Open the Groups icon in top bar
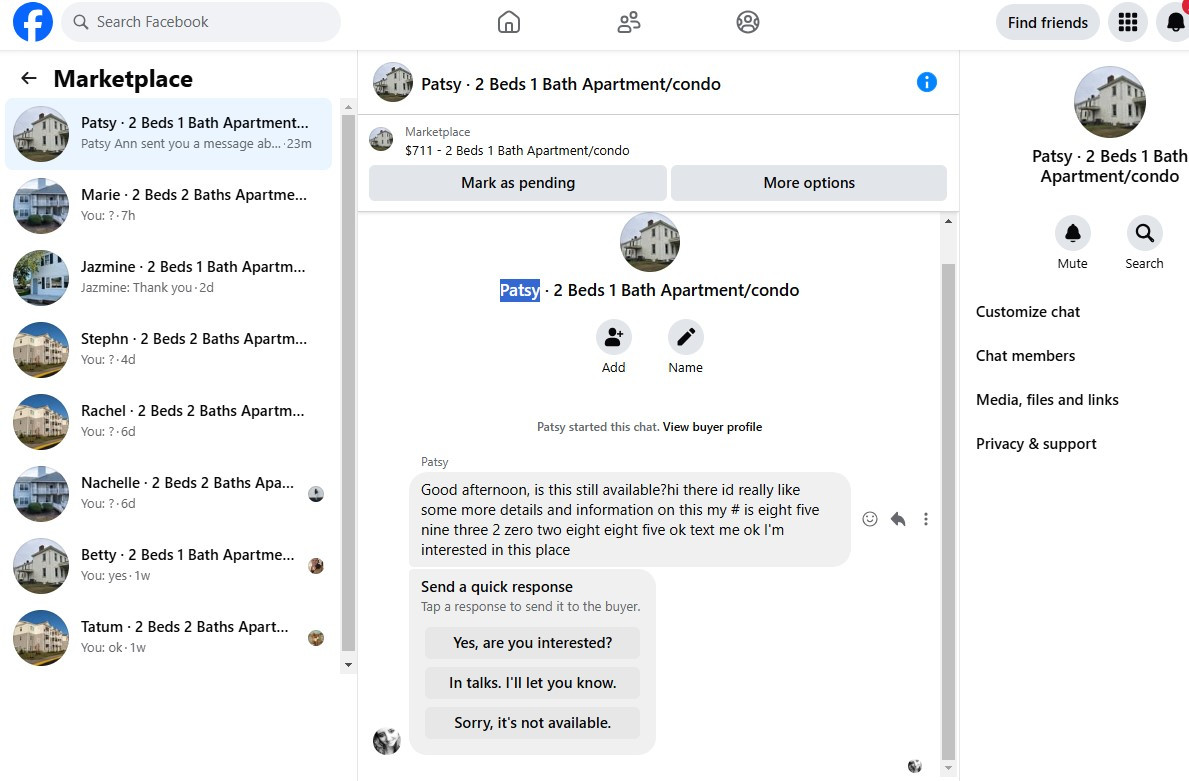 (x=748, y=22)
